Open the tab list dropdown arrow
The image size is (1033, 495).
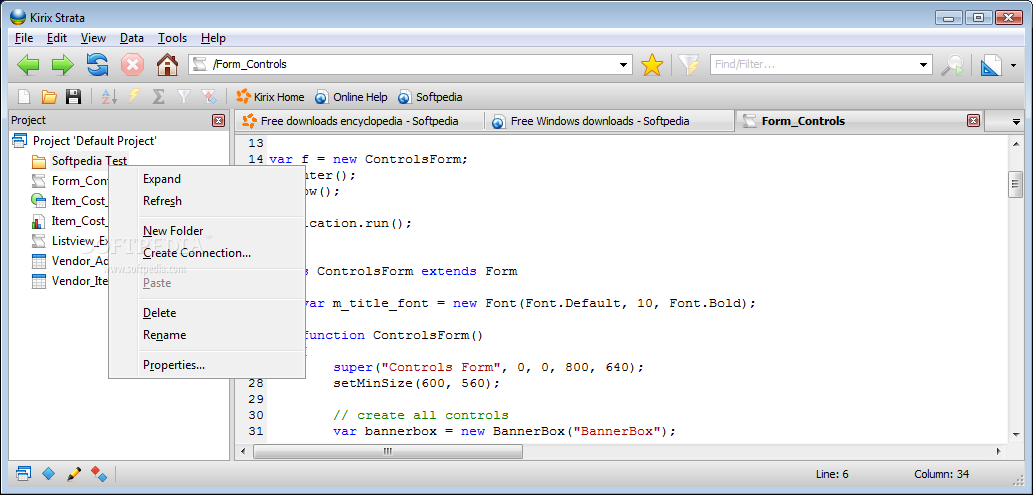click(1016, 122)
